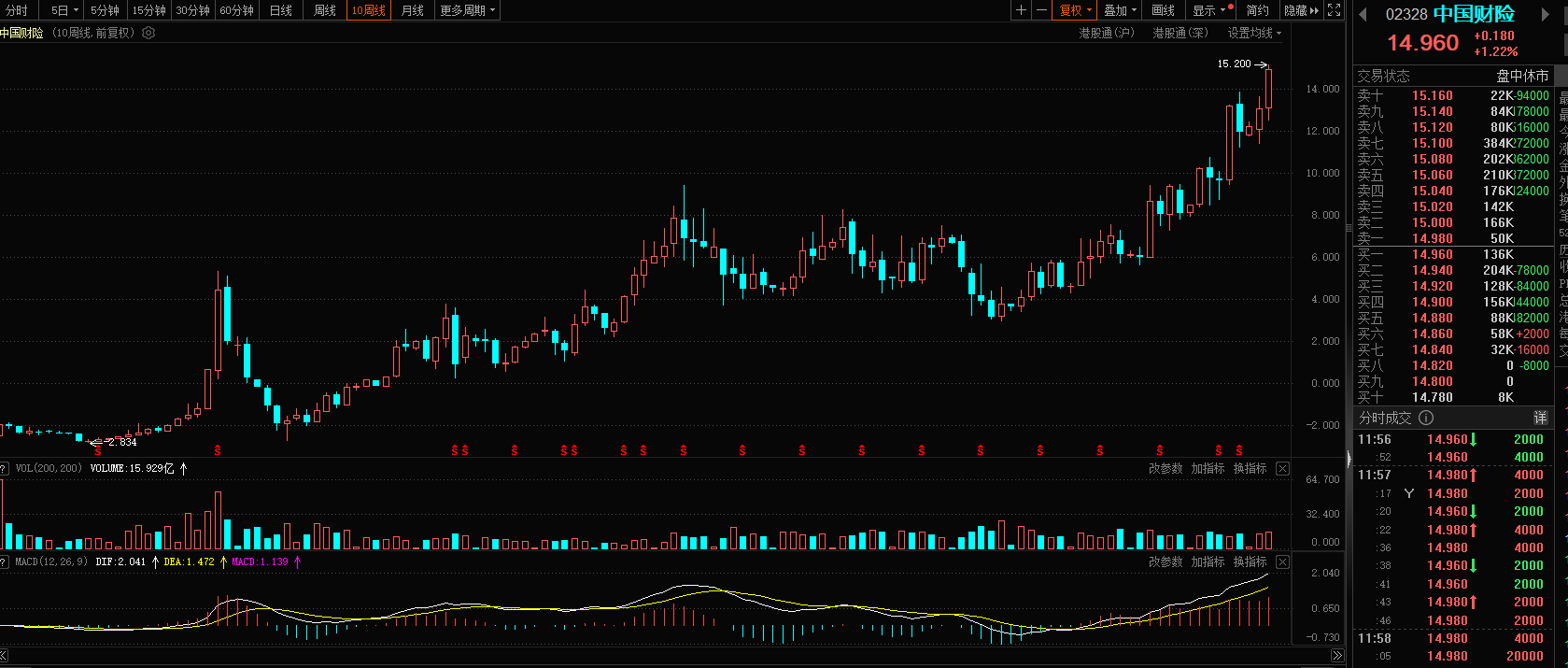The width and height of the screenshot is (1568, 668).
Task: Open help for VOL indicator
Action: (x=4, y=468)
